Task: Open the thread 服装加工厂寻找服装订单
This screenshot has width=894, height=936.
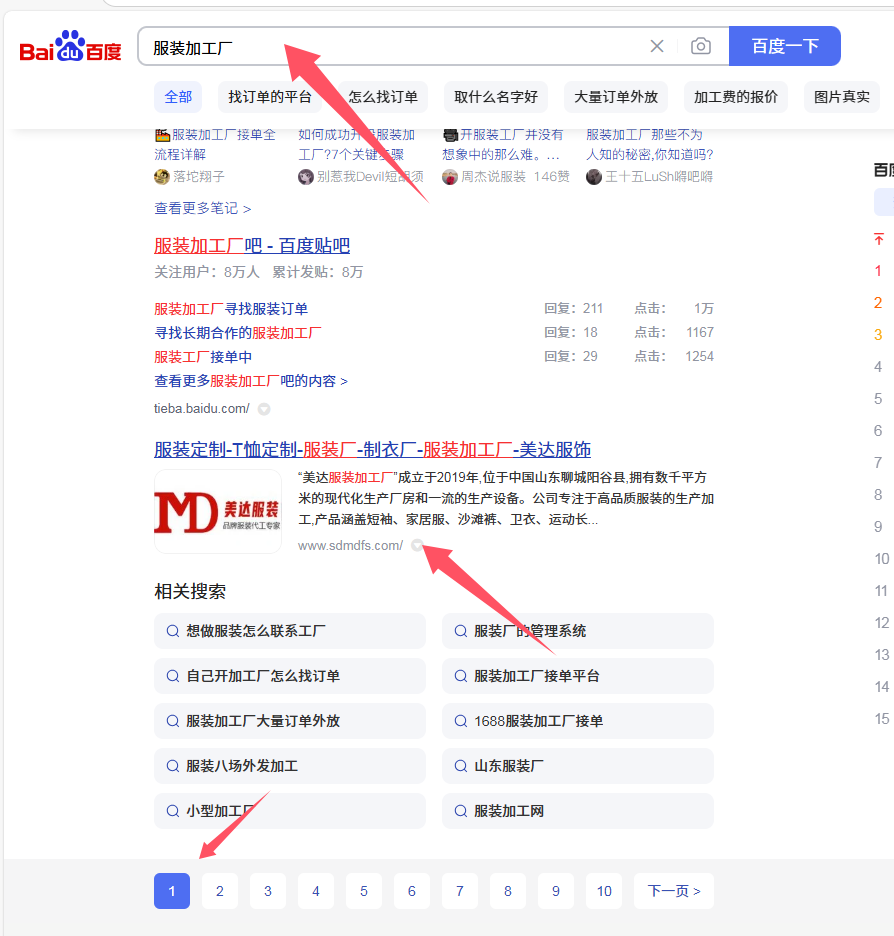Action: click(x=231, y=309)
